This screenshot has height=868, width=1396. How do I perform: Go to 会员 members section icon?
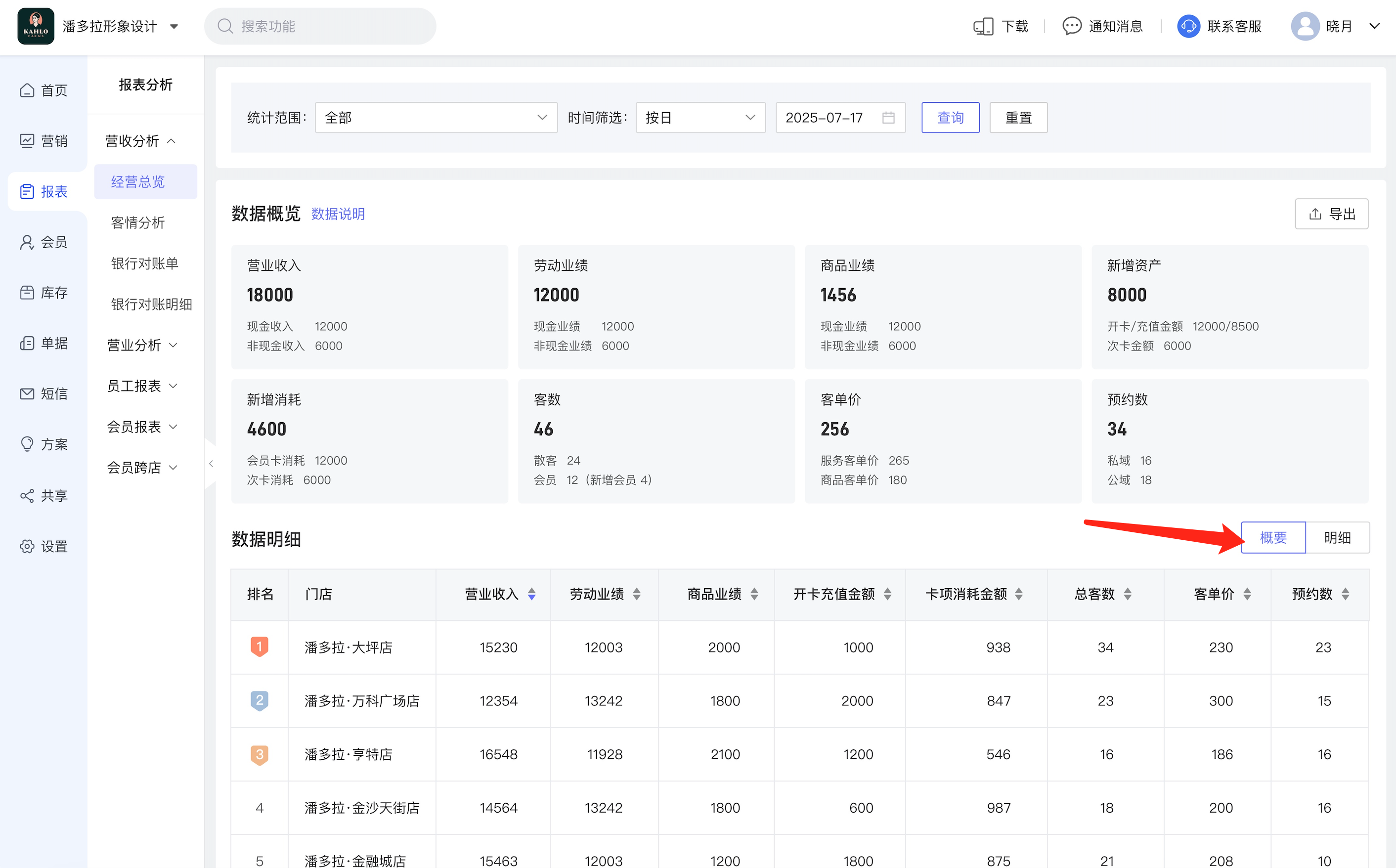coord(27,242)
